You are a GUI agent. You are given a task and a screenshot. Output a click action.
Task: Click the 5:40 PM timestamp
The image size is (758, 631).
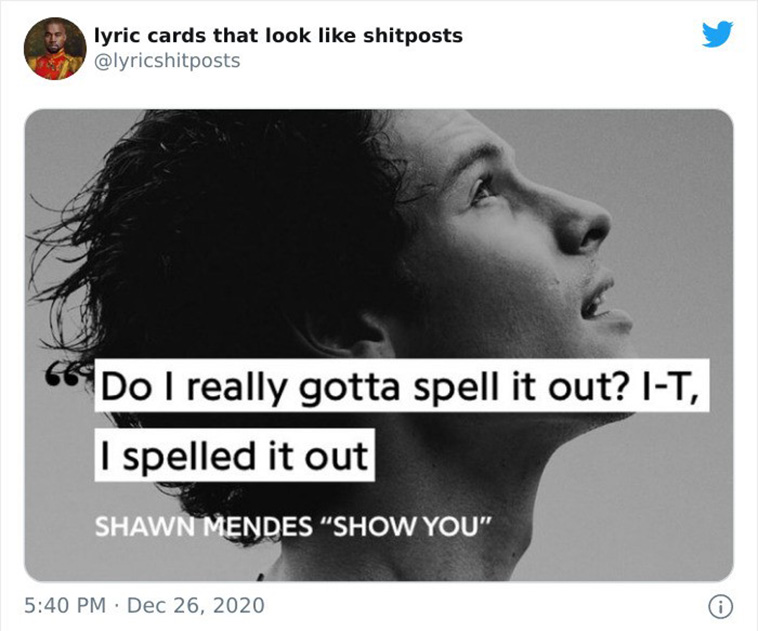tap(65, 605)
